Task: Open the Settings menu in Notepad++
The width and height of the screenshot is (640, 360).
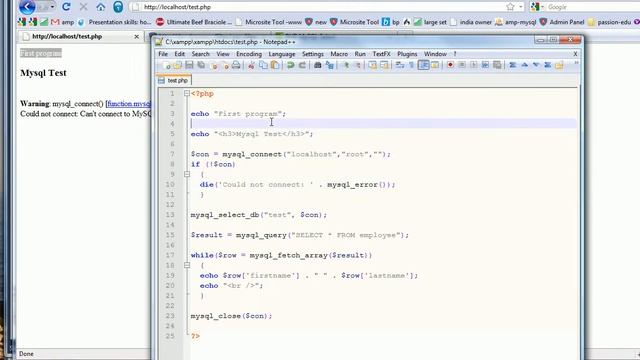Action: point(313,54)
